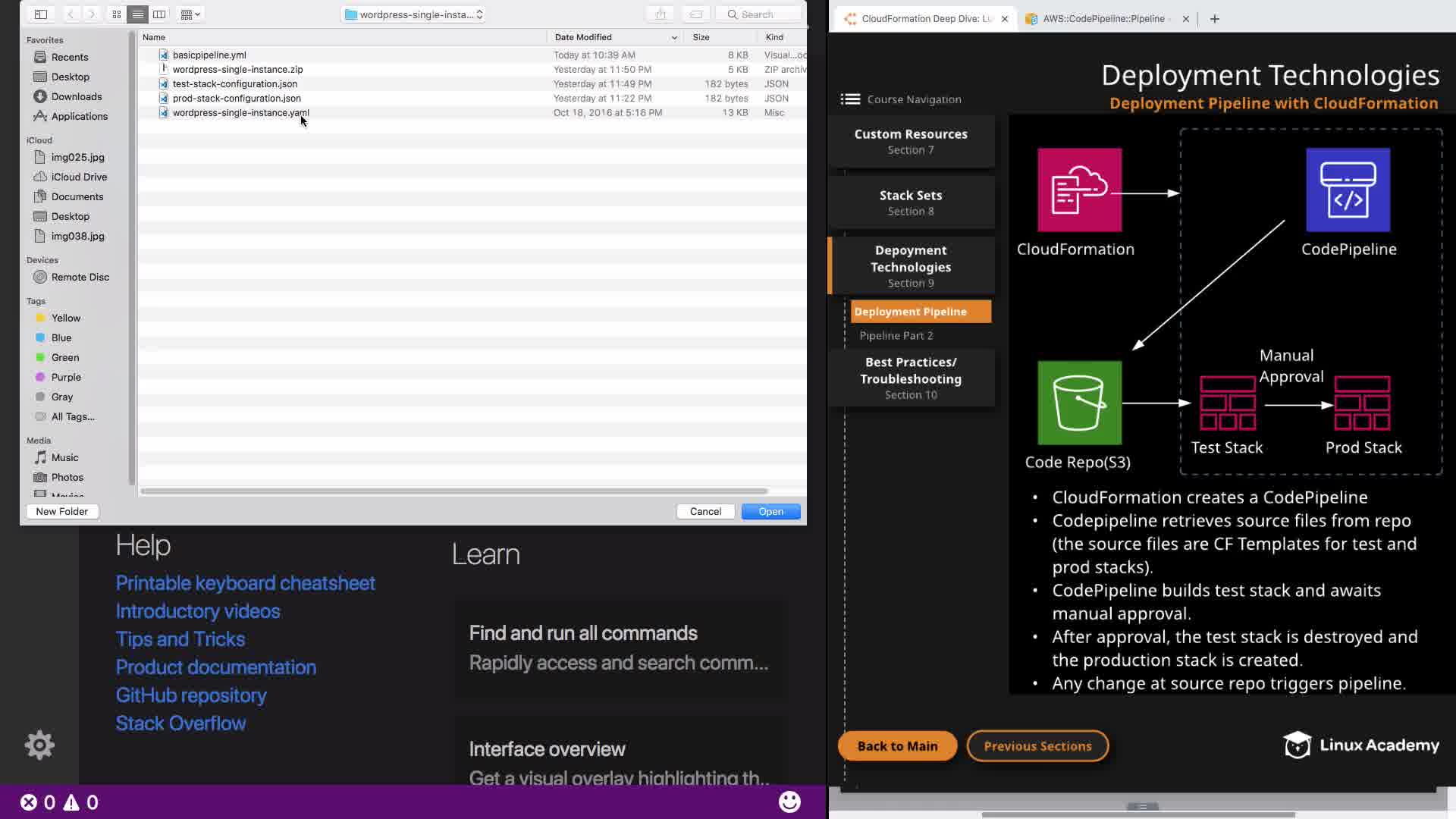Switch to icon view in dialog

tap(116, 14)
